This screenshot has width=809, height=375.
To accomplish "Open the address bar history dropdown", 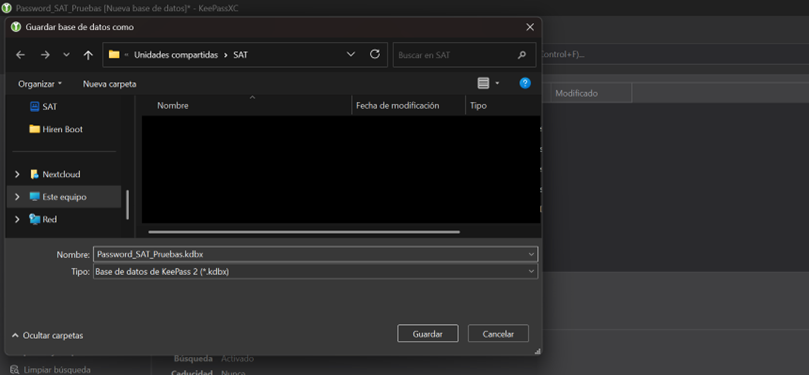I will [351, 55].
